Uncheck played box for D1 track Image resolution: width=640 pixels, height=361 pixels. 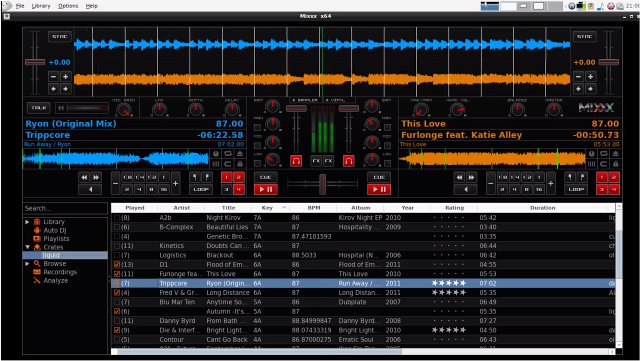pyautogui.click(x=117, y=265)
